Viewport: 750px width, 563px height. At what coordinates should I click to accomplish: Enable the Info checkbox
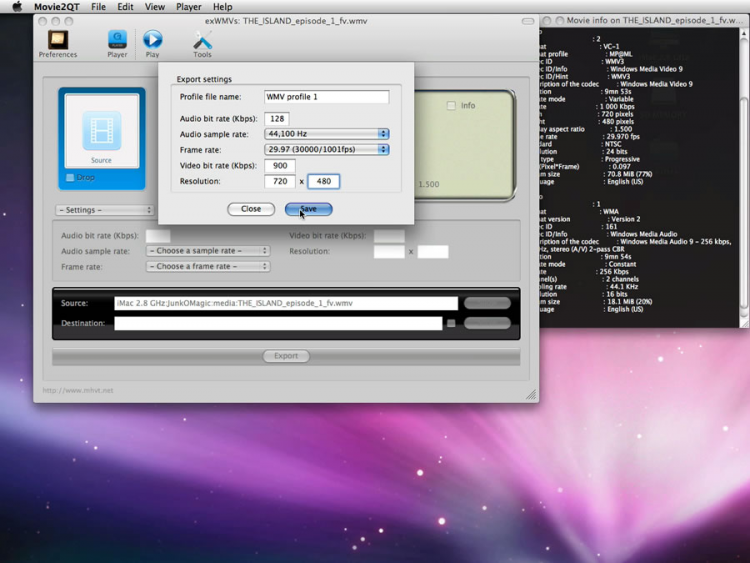(452, 105)
